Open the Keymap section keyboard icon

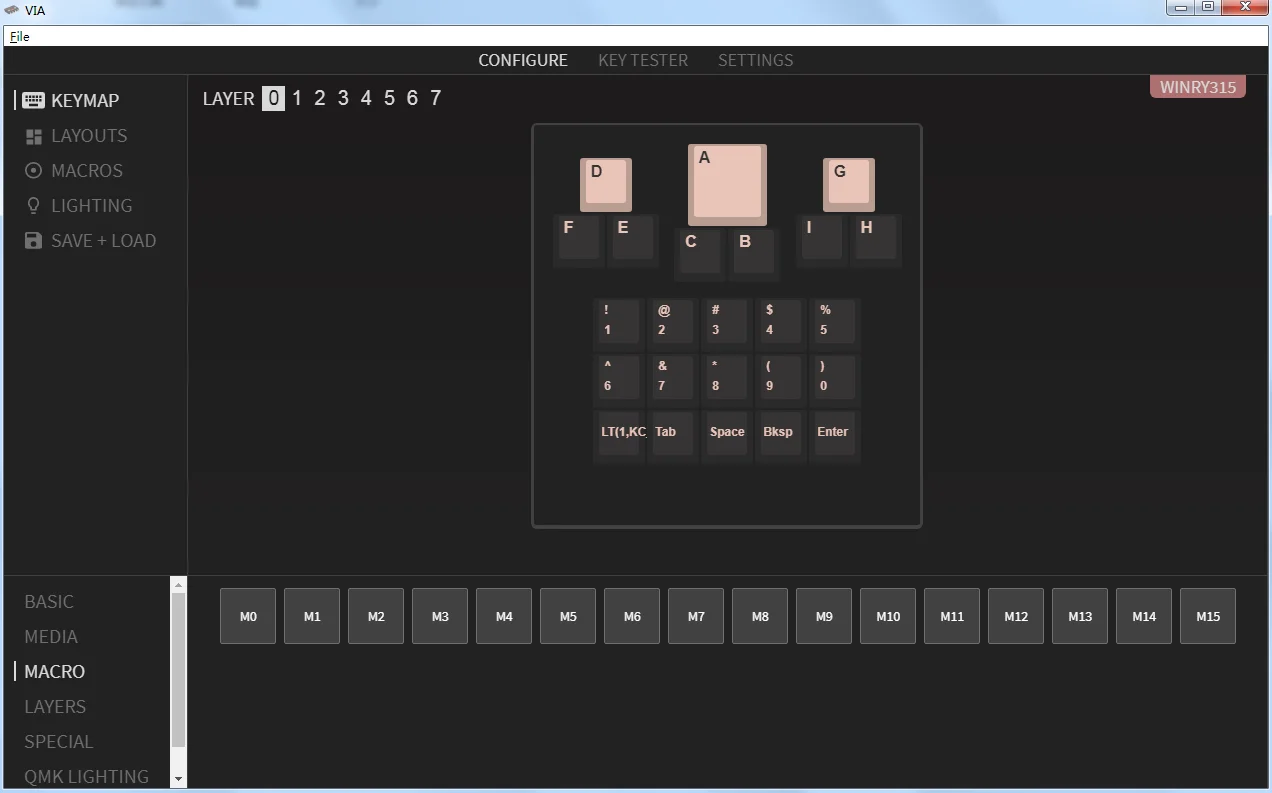(x=33, y=101)
